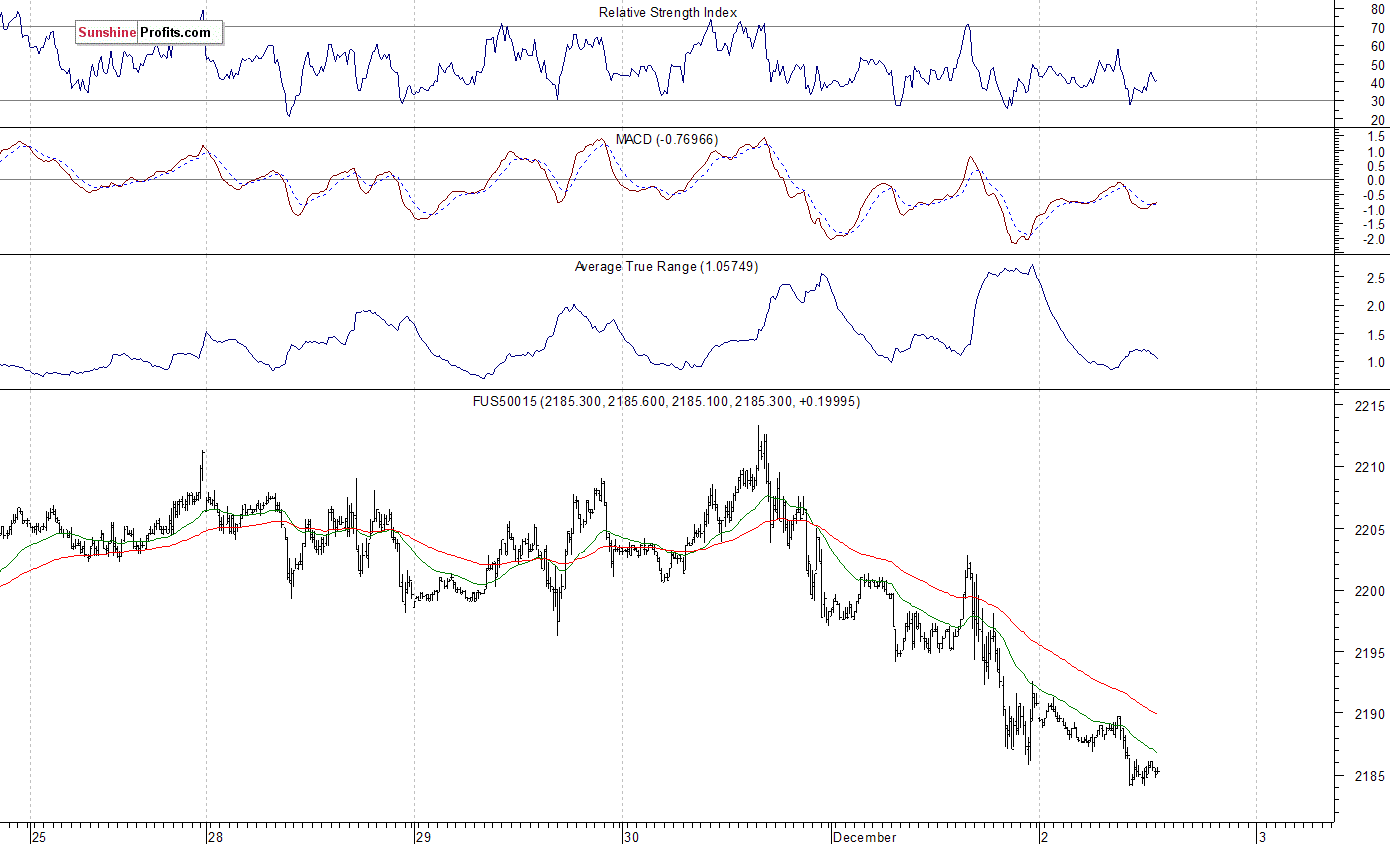Click the MACD axis value -2.0

(x=1373, y=239)
